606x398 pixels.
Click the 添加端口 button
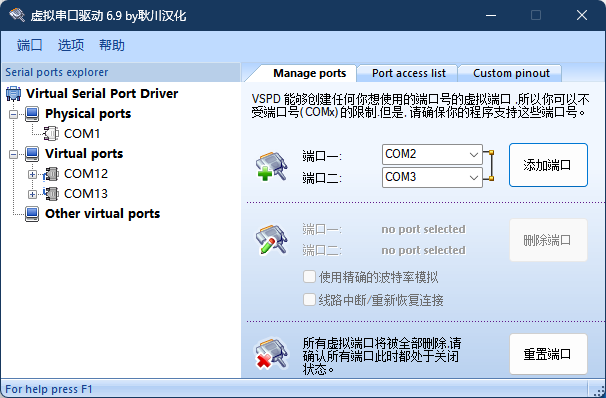tap(548, 165)
